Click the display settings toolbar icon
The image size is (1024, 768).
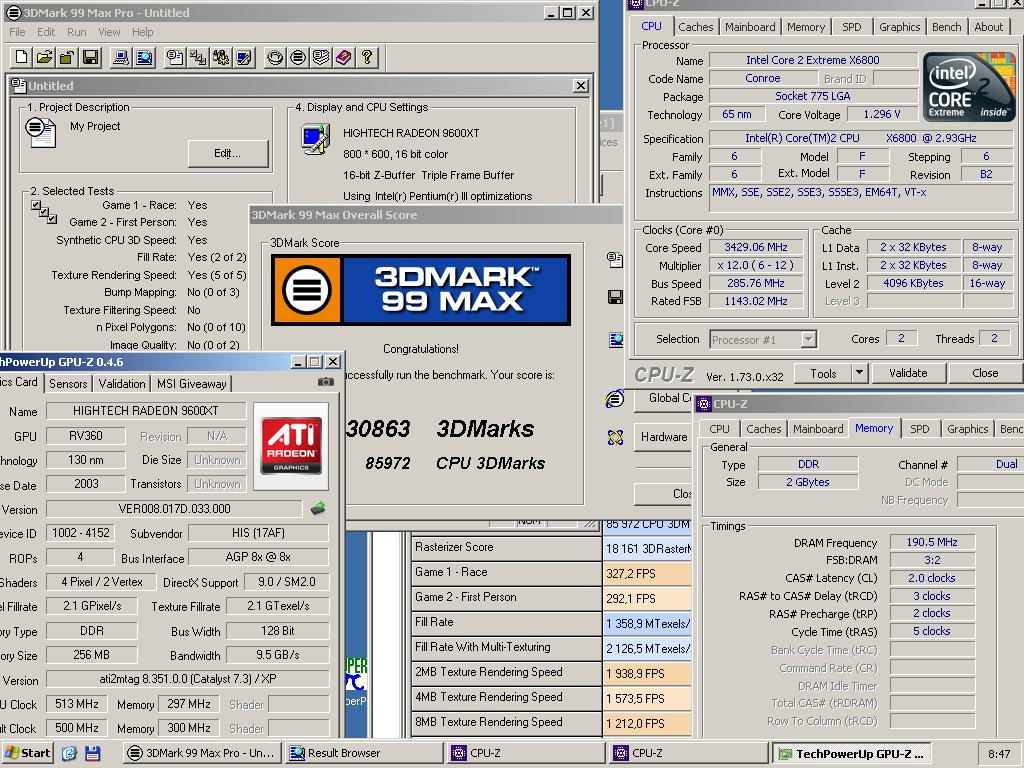243,57
